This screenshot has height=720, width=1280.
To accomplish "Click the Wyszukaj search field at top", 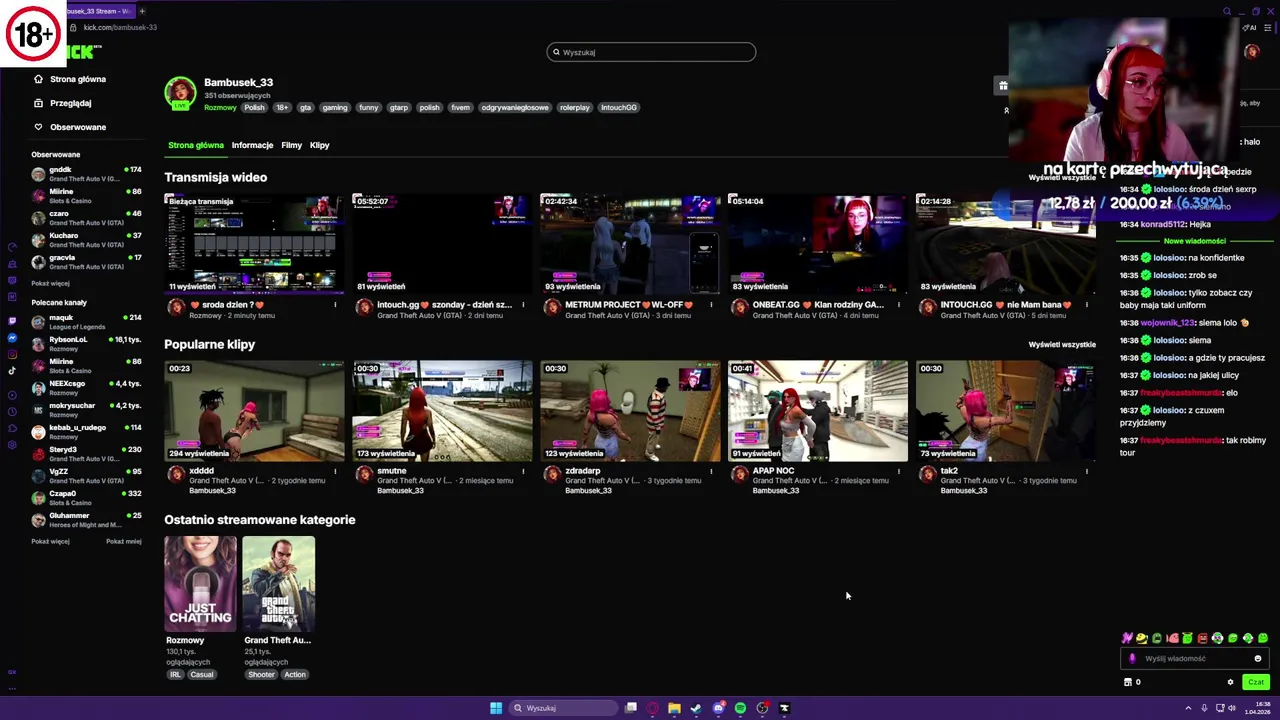I will (651, 52).
